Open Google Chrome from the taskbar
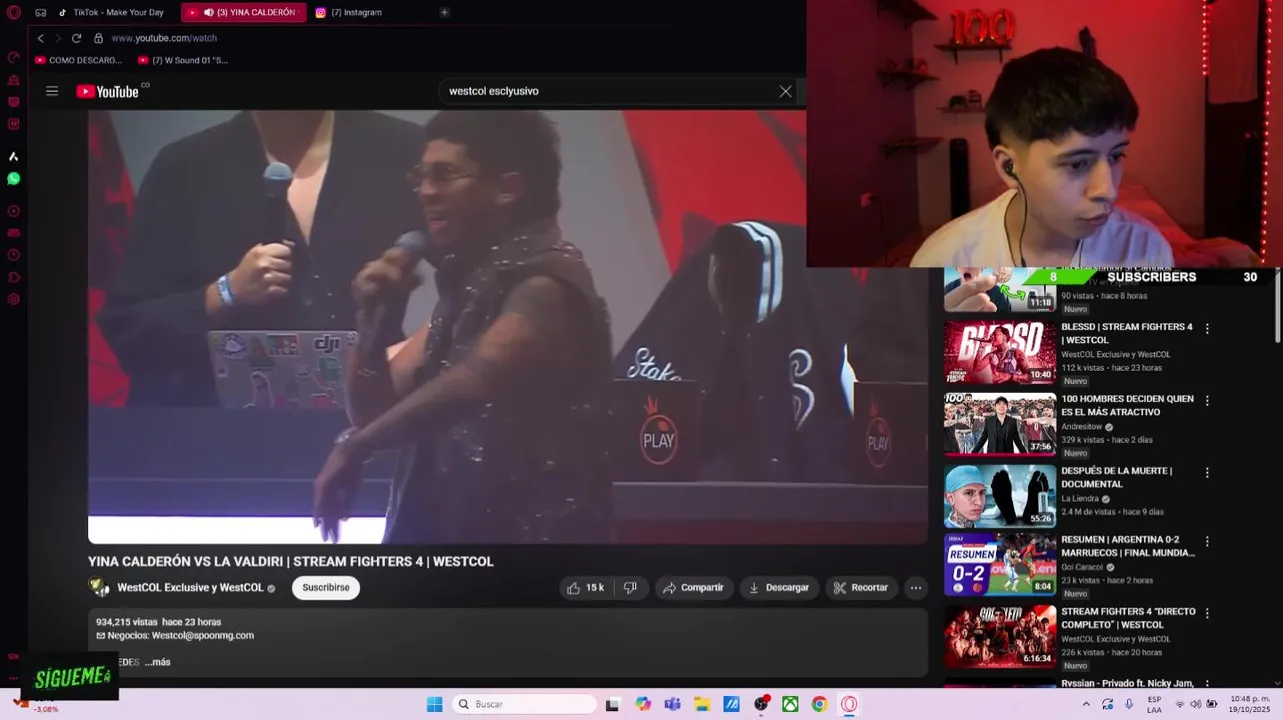This screenshot has width=1283, height=720. coord(819,704)
